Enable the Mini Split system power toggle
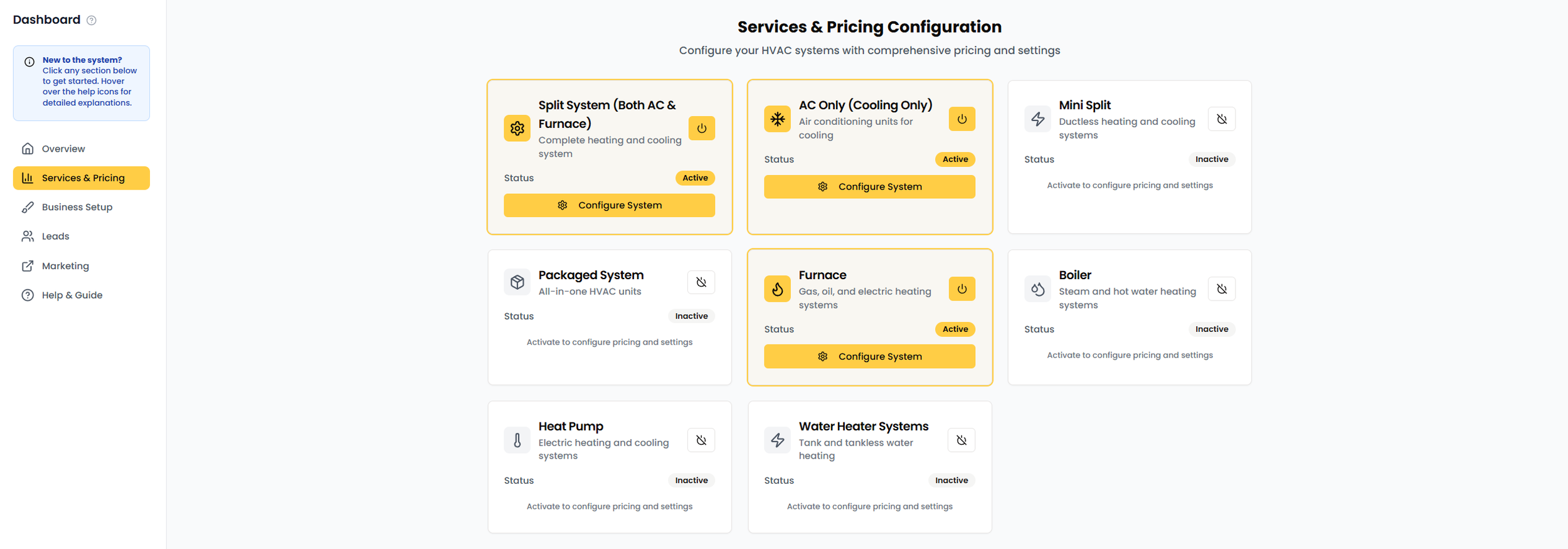 pyautogui.click(x=1221, y=119)
